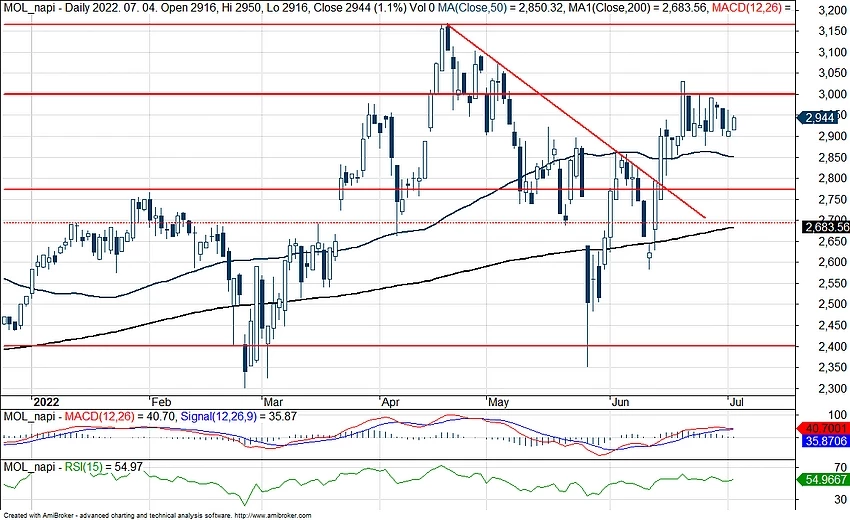The height and width of the screenshot is (520, 850).
Task: Click the 200-day MA value label 2,683.56
Action: tap(826, 228)
